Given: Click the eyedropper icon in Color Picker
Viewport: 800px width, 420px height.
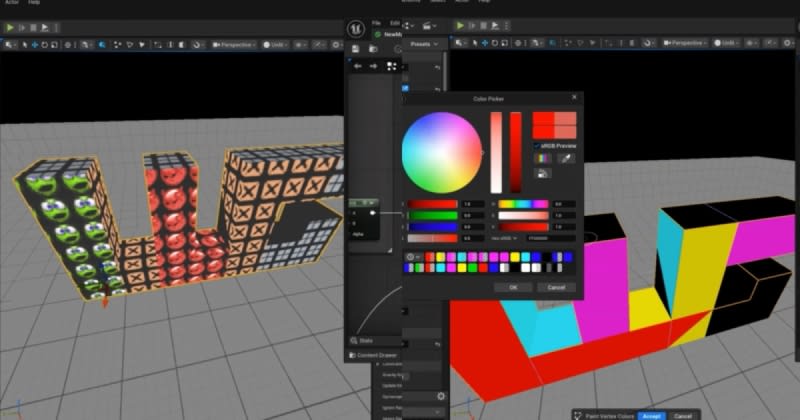Looking at the screenshot, I should click(x=566, y=158).
